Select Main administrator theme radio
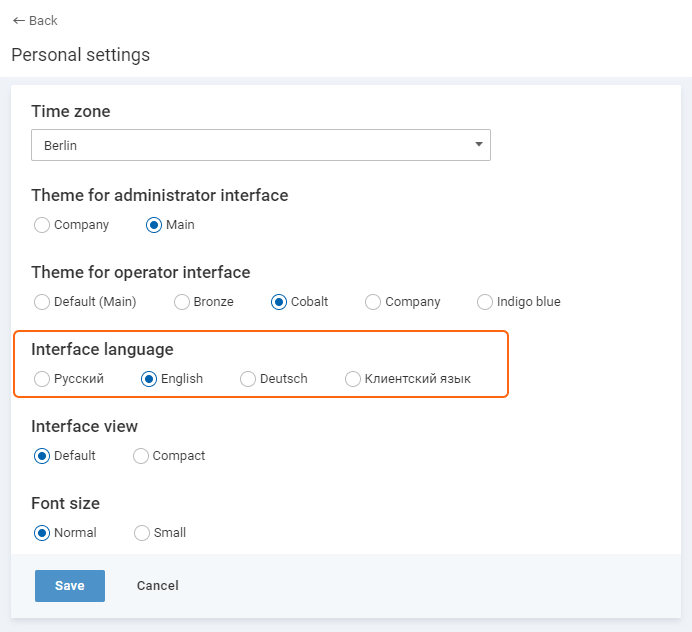Screen dimensions: 692x632 [154, 225]
